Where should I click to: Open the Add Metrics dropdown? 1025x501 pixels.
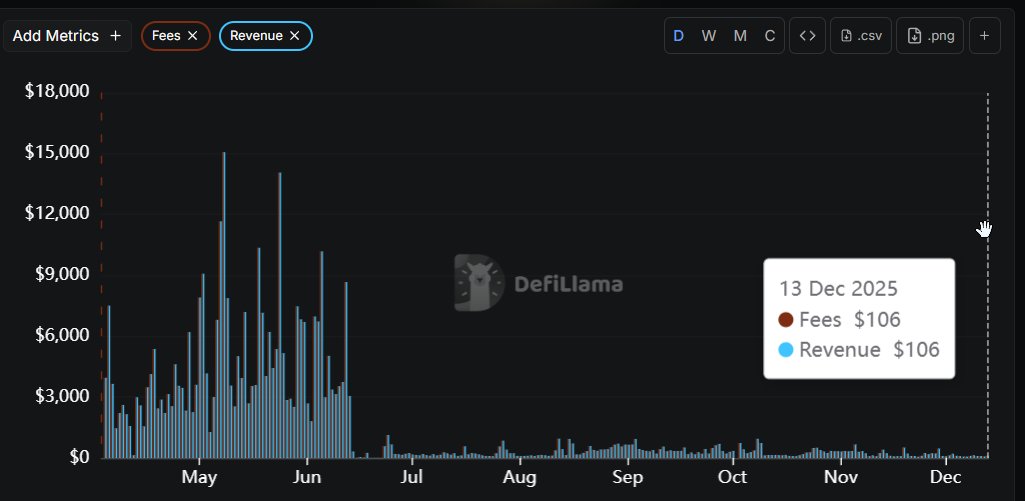pyautogui.click(x=66, y=36)
